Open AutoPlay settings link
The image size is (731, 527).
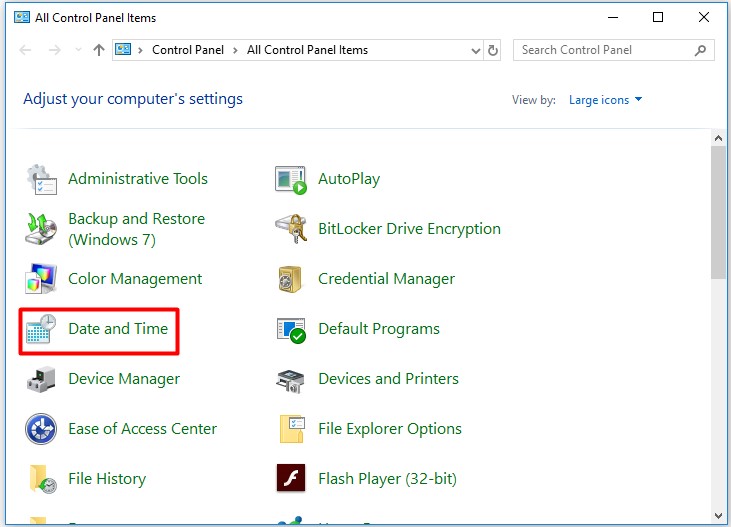tap(349, 179)
